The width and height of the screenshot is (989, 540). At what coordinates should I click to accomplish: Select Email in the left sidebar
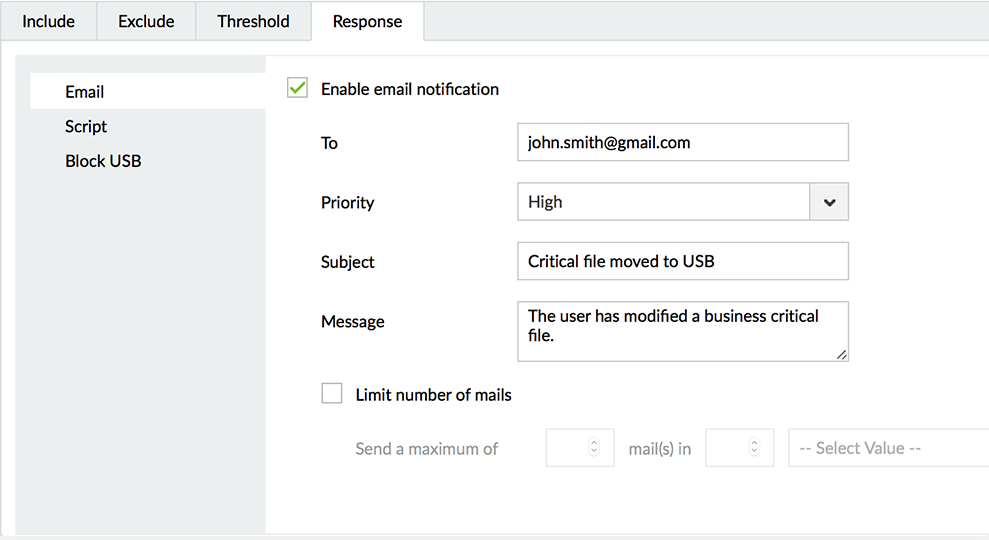(85, 92)
